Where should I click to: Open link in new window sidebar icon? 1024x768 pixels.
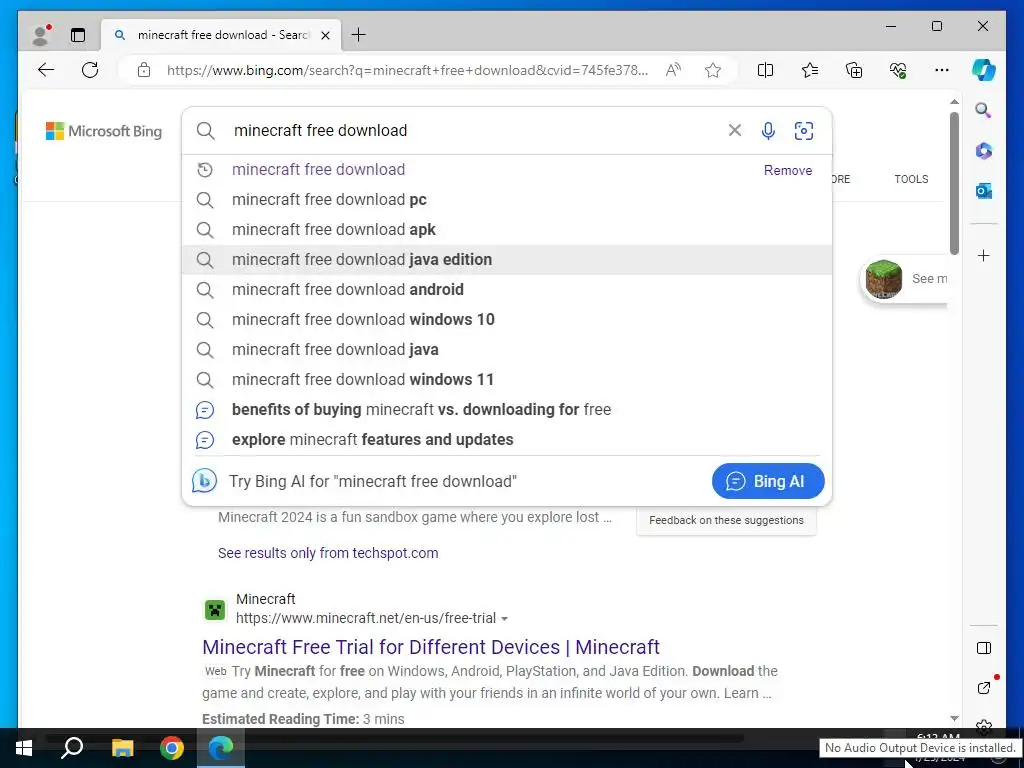click(x=984, y=688)
